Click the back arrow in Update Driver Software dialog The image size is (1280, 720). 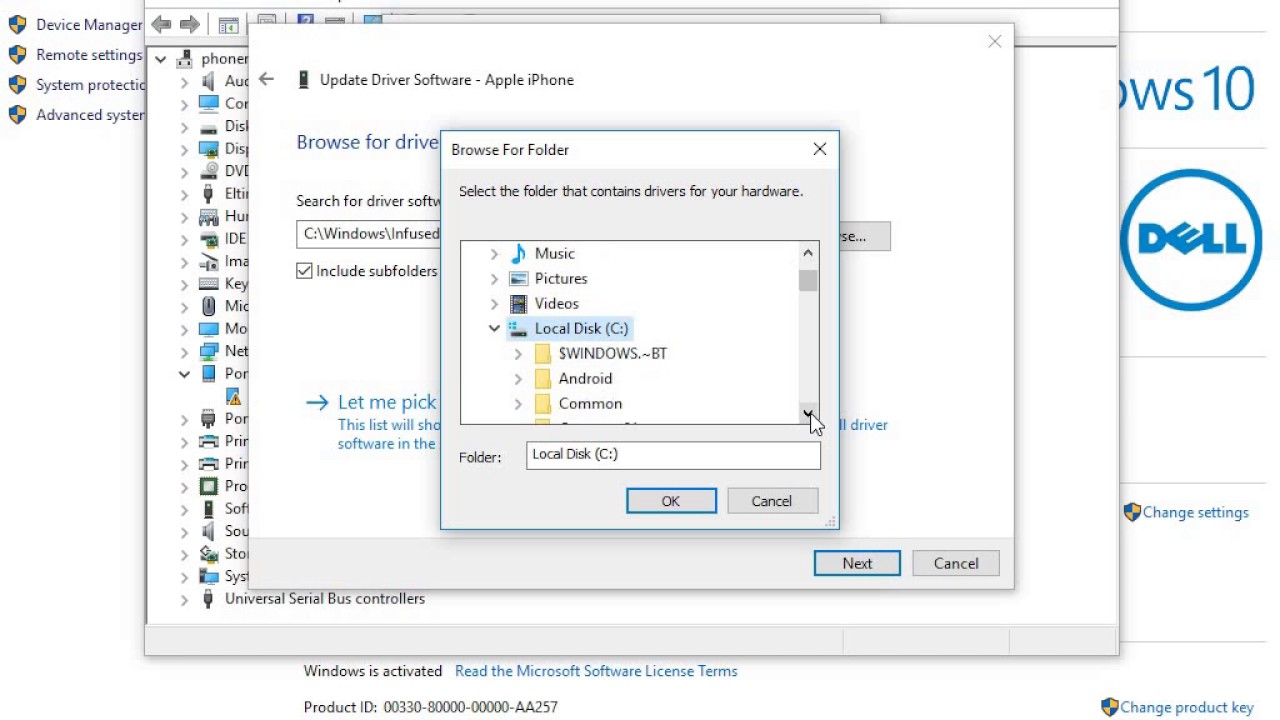coord(266,79)
